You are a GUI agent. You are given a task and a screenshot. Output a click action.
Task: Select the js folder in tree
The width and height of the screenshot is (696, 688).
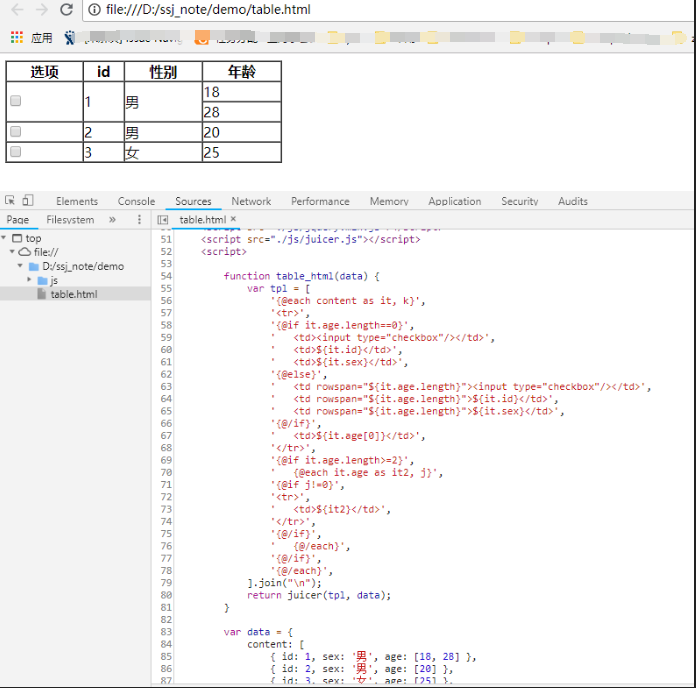[x=48, y=281]
